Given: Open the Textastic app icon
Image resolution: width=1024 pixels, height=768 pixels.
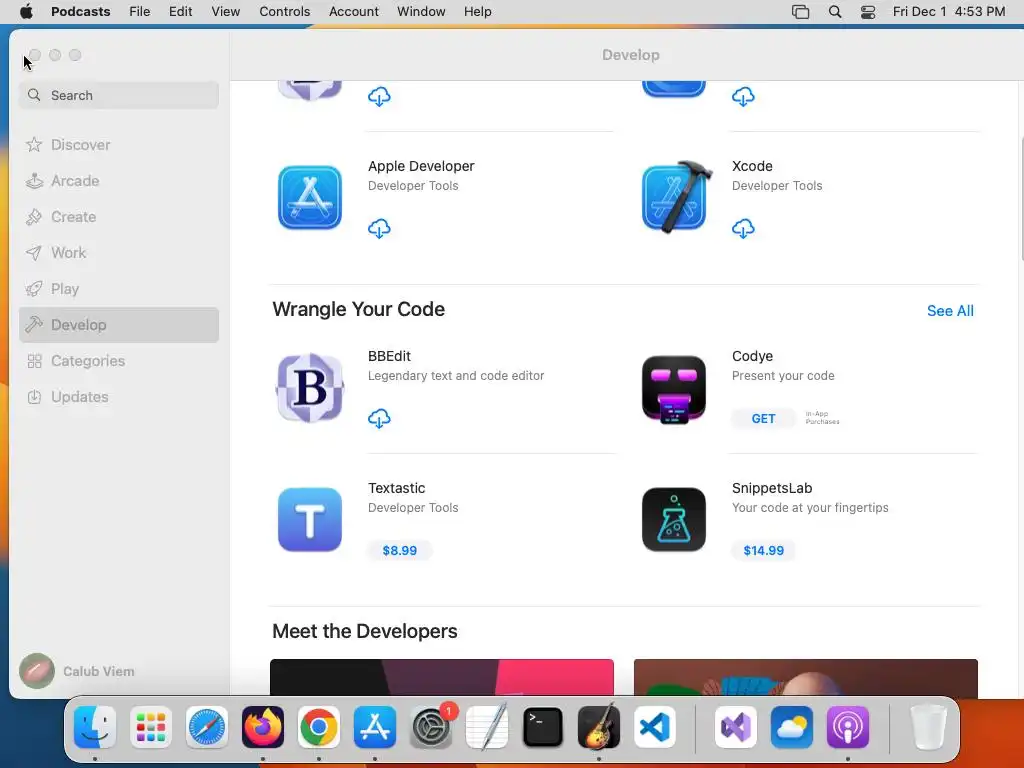Looking at the screenshot, I should pyautogui.click(x=310, y=520).
